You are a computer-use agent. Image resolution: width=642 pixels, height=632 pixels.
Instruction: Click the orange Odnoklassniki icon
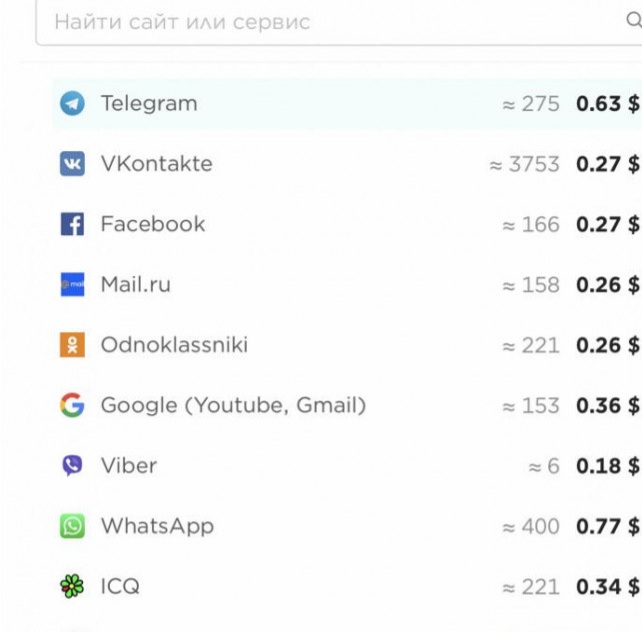(72, 345)
